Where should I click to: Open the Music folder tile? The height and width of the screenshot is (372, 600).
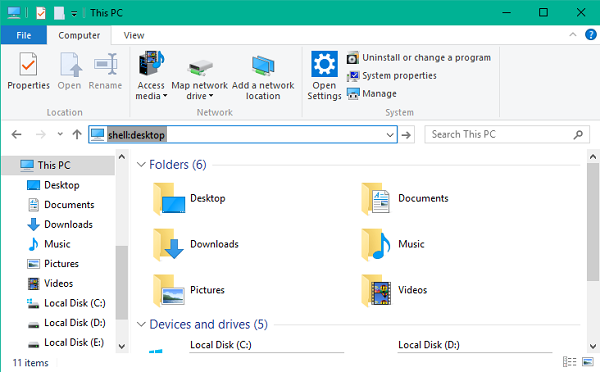[x=393, y=244]
